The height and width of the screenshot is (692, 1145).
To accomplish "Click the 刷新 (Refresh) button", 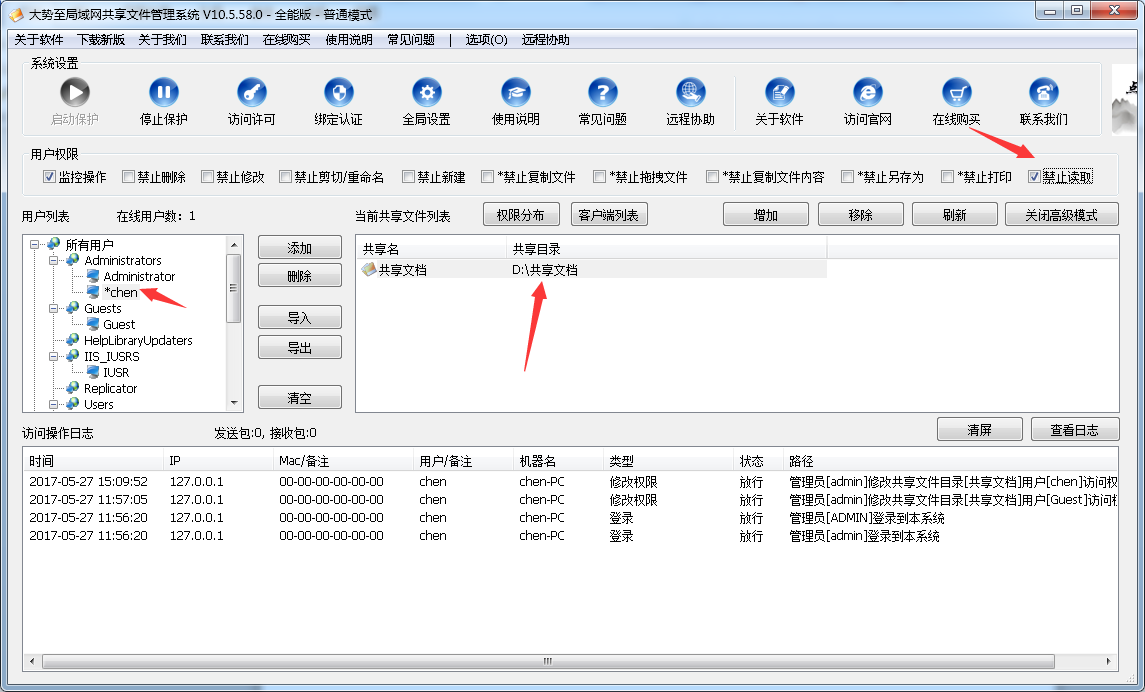I will coord(954,214).
